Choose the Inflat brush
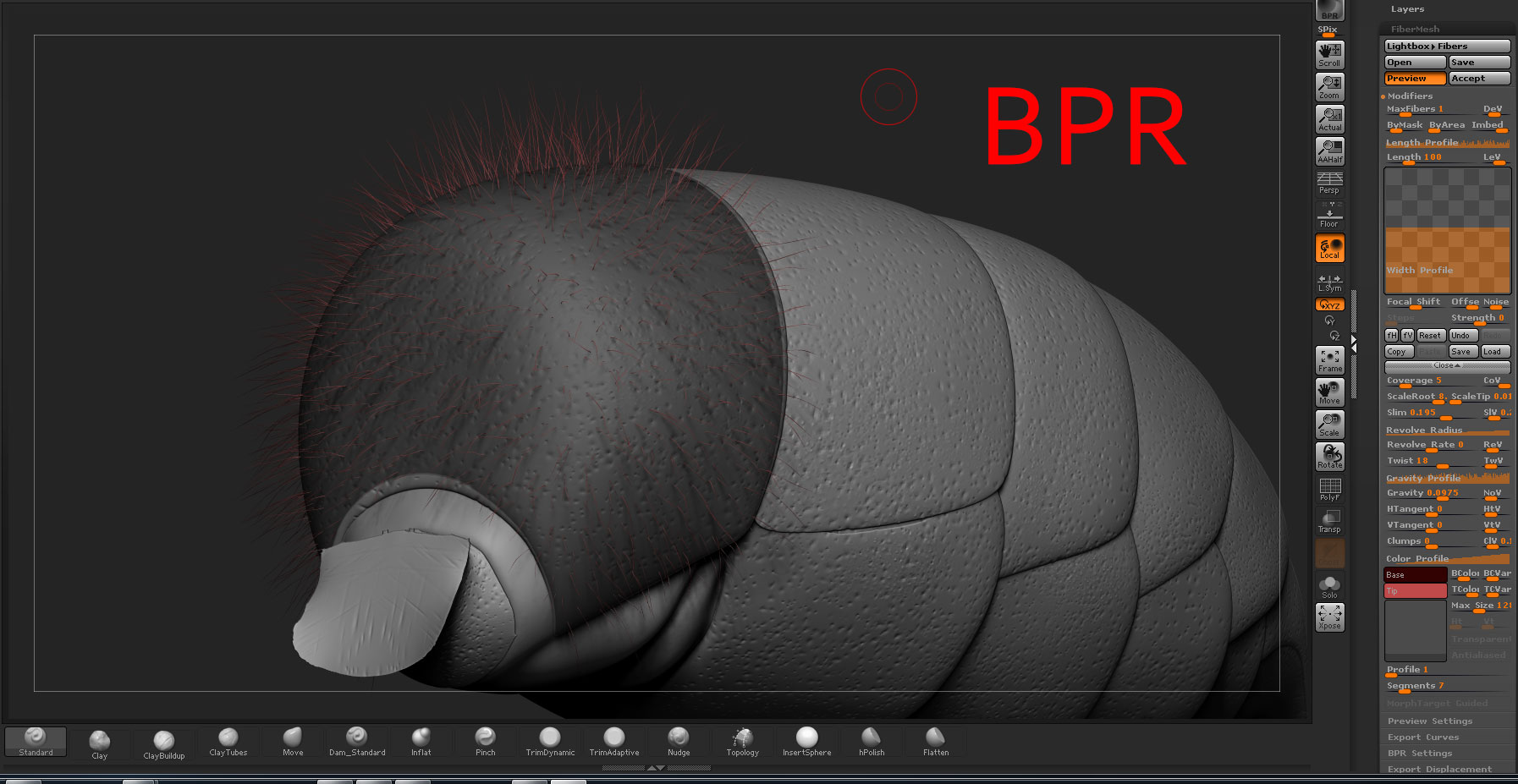Viewport: 1518px width, 784px height. (421, 742)
